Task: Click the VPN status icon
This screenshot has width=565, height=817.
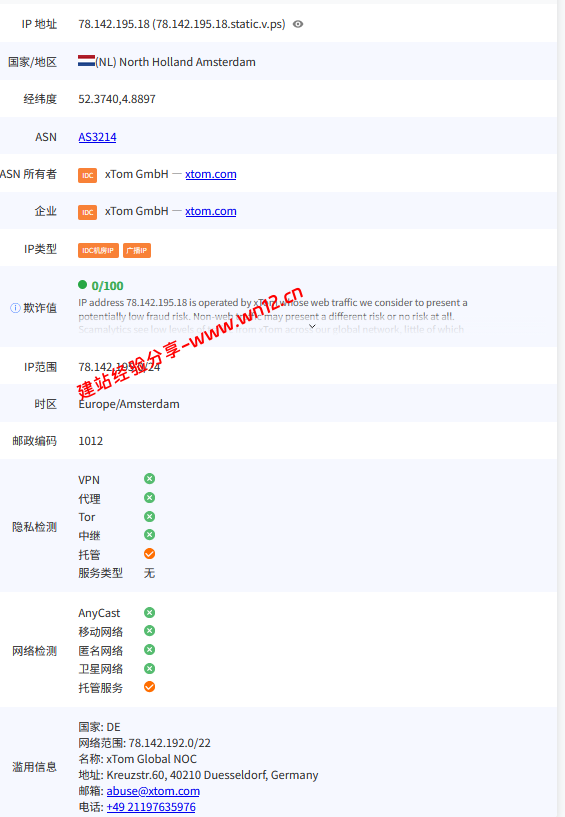Action: tap(150, 479)
